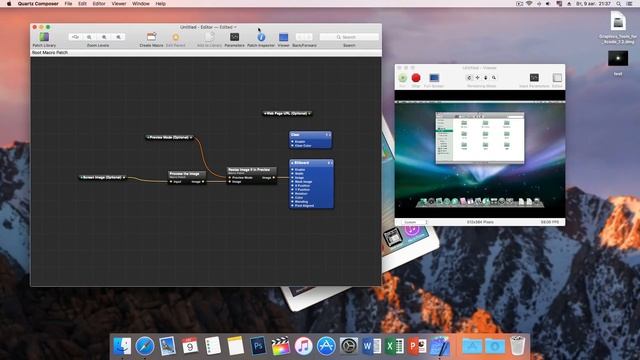Open Photoshop from the Dock
The image size is (640, 360).
pyautogui.click(x=258, y=346)
